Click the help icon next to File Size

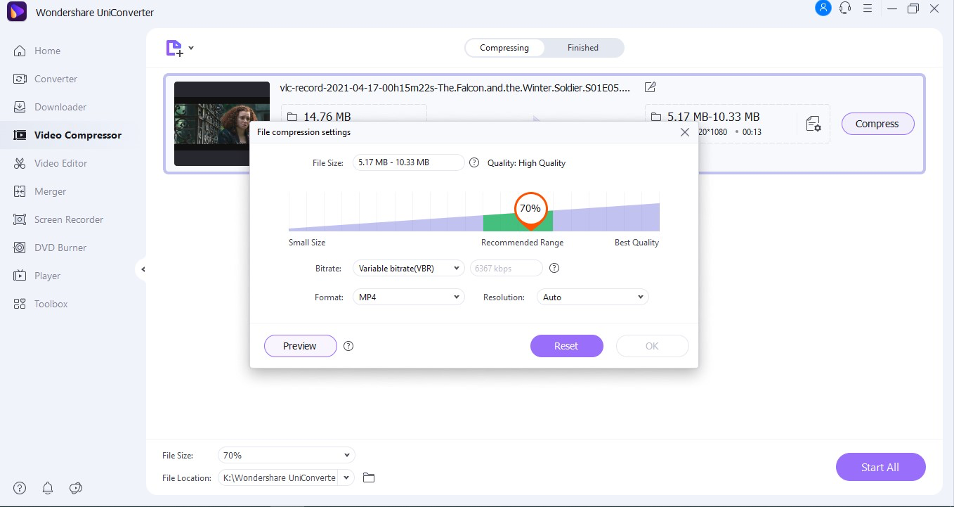coord(474,162)
